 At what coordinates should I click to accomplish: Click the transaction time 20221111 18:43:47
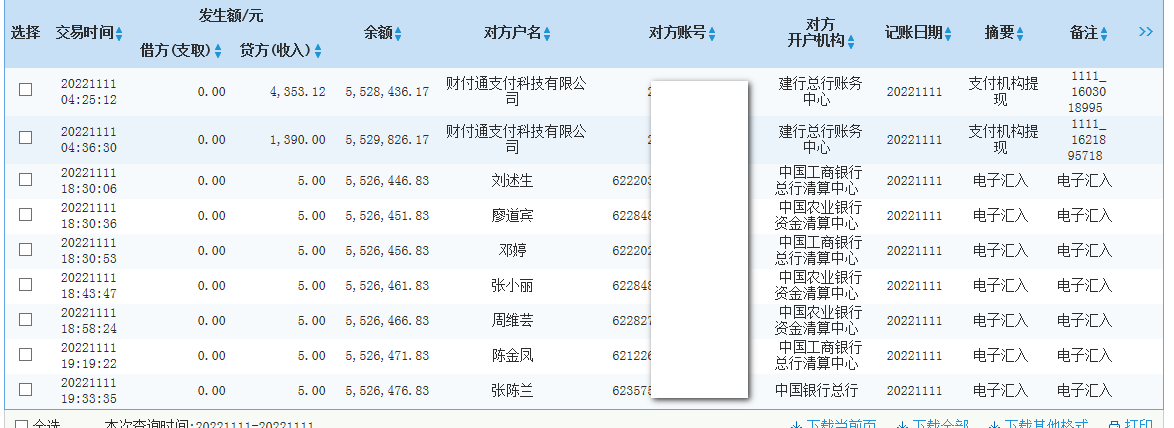click(88, 285)
